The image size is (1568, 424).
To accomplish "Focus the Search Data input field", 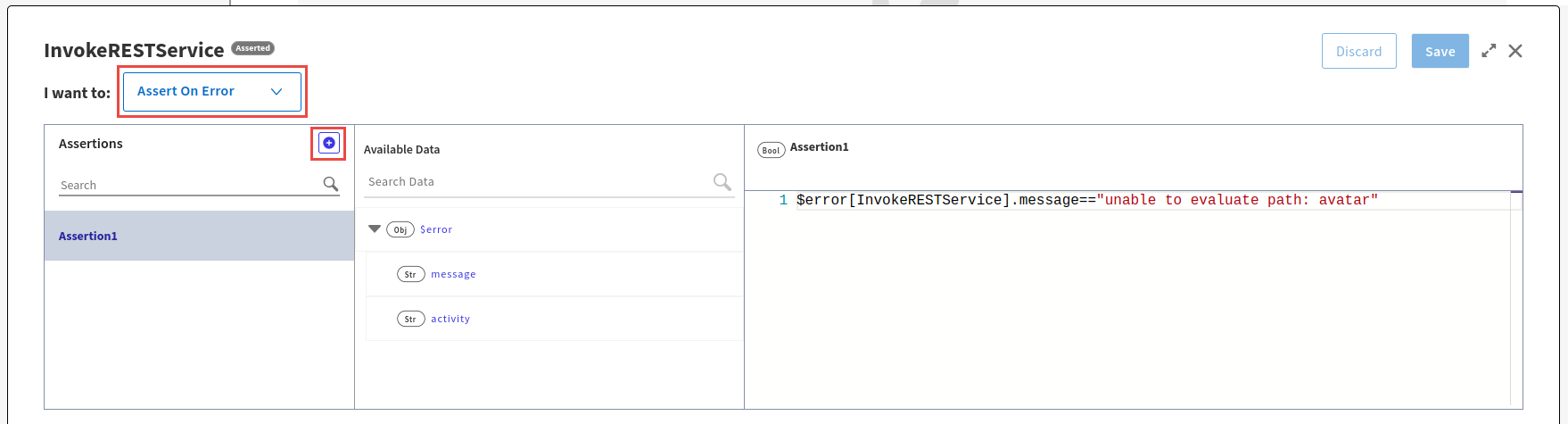I will [535, 181].
